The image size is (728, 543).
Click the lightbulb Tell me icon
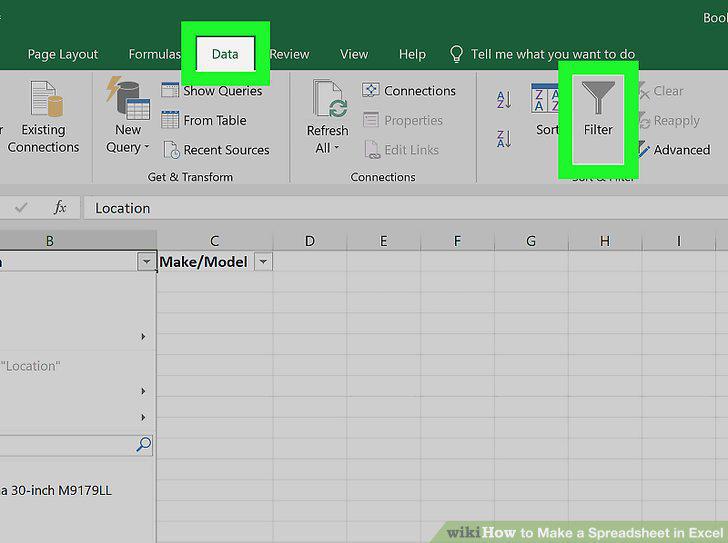tap(456, 54)
